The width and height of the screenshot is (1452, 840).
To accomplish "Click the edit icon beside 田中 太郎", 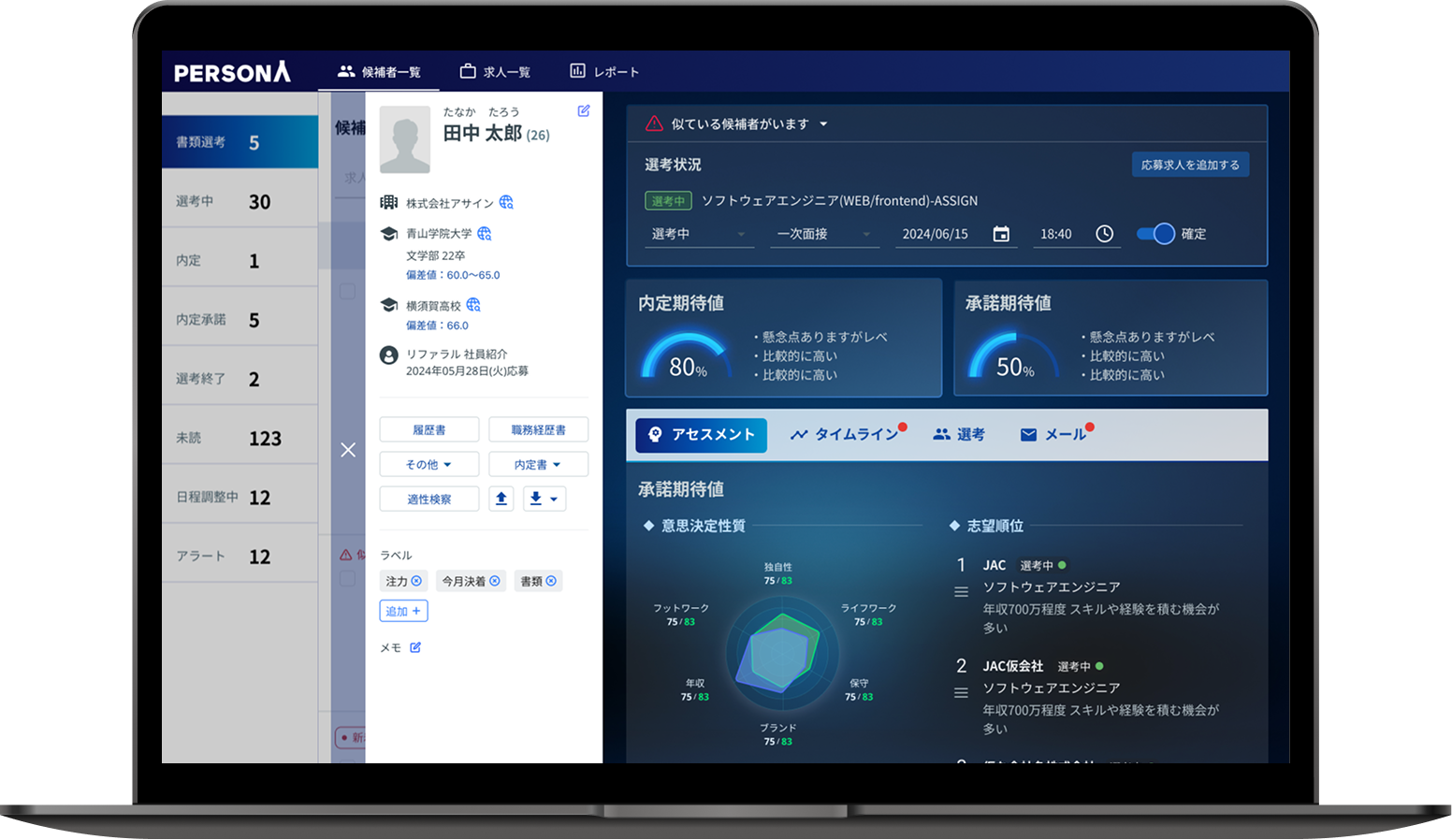I will (584, 110).
